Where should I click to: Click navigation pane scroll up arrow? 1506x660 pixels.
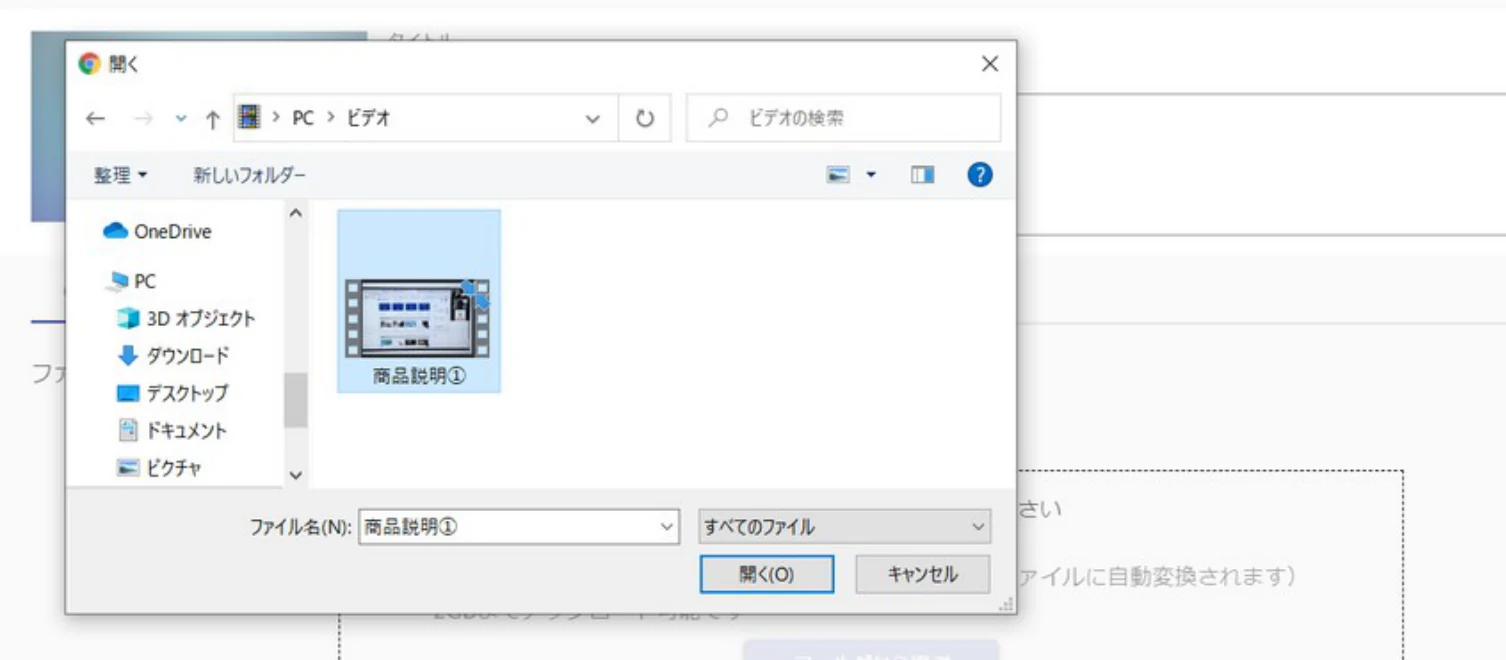[296, 212]
